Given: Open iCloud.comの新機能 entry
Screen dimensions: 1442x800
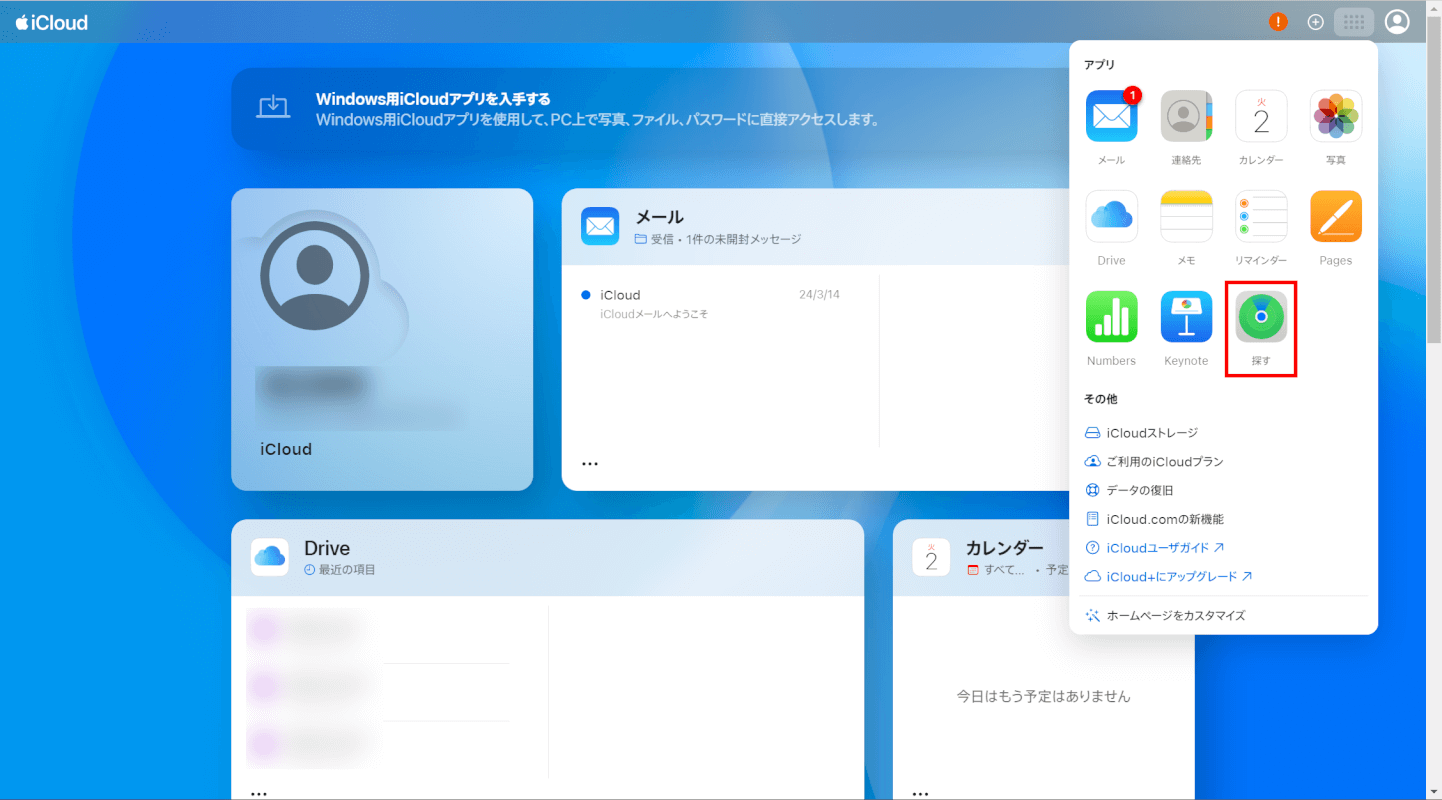Looking at the screenshot, I should coord(1154,519).
